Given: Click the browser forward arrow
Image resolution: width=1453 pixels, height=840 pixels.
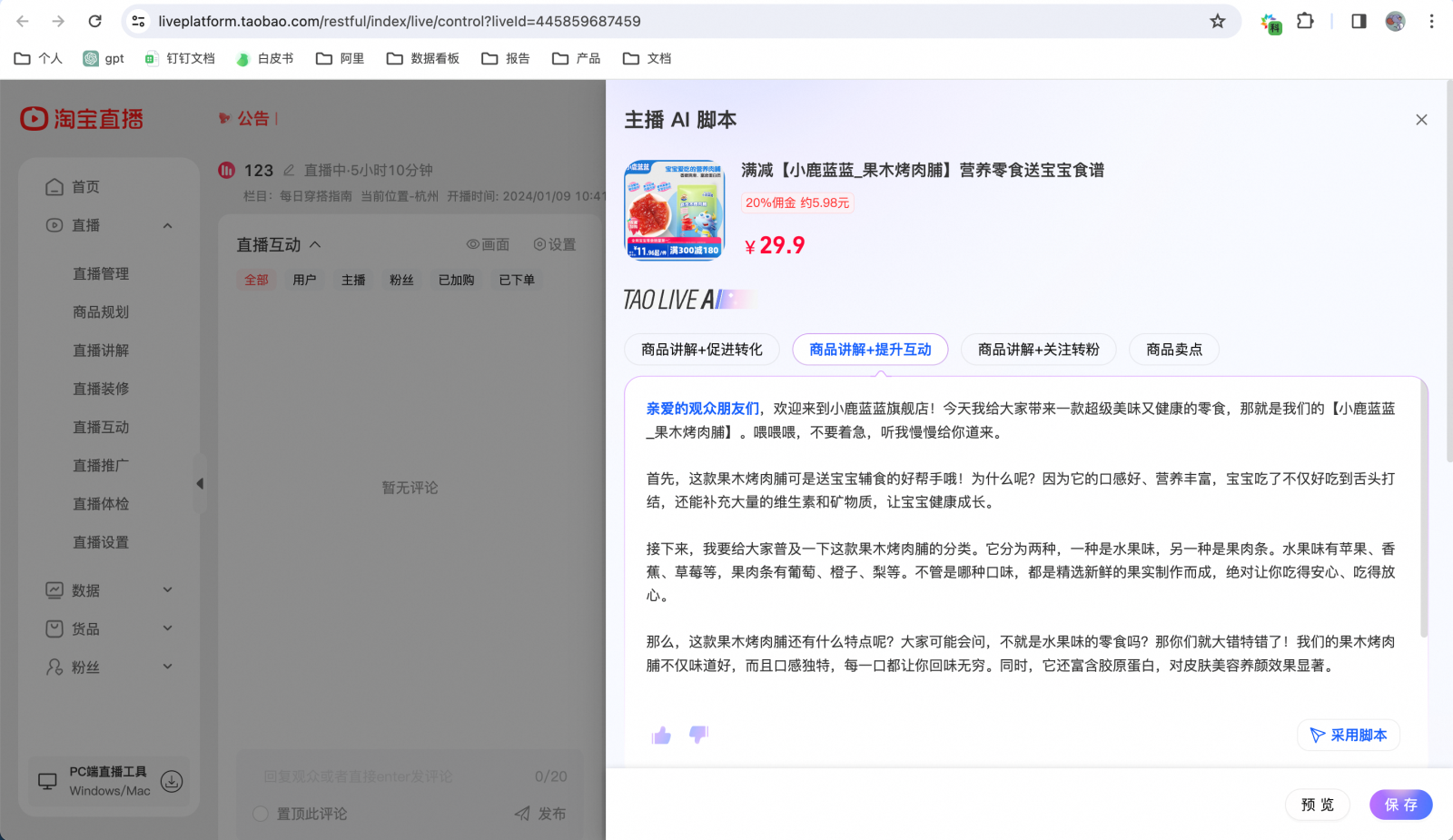Looking at the screenshot, I should (x=58, y=21).
